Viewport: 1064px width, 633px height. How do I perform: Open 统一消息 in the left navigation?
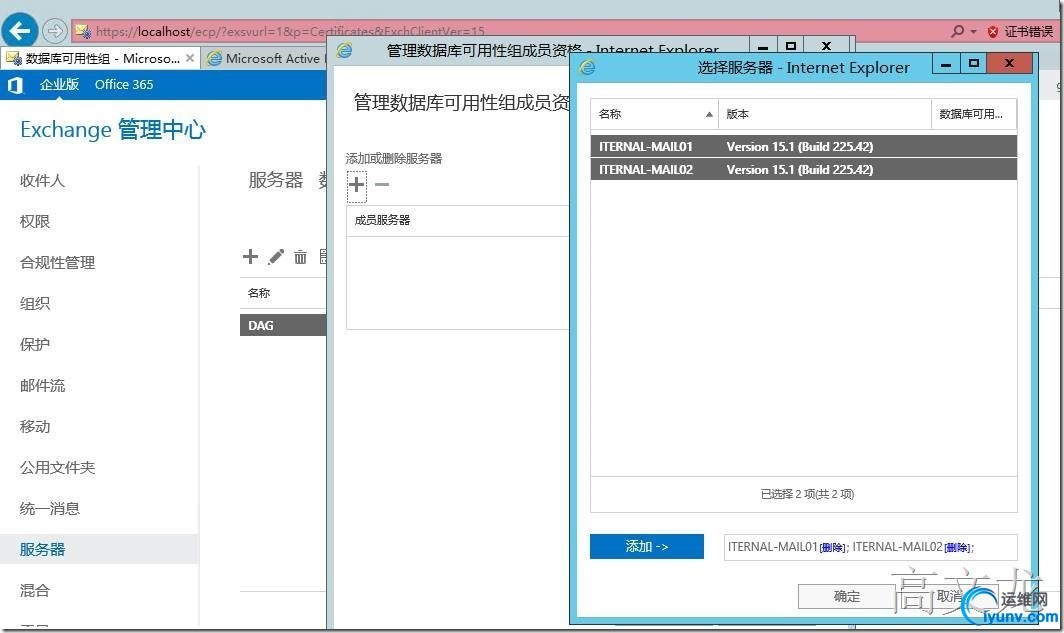50,509
